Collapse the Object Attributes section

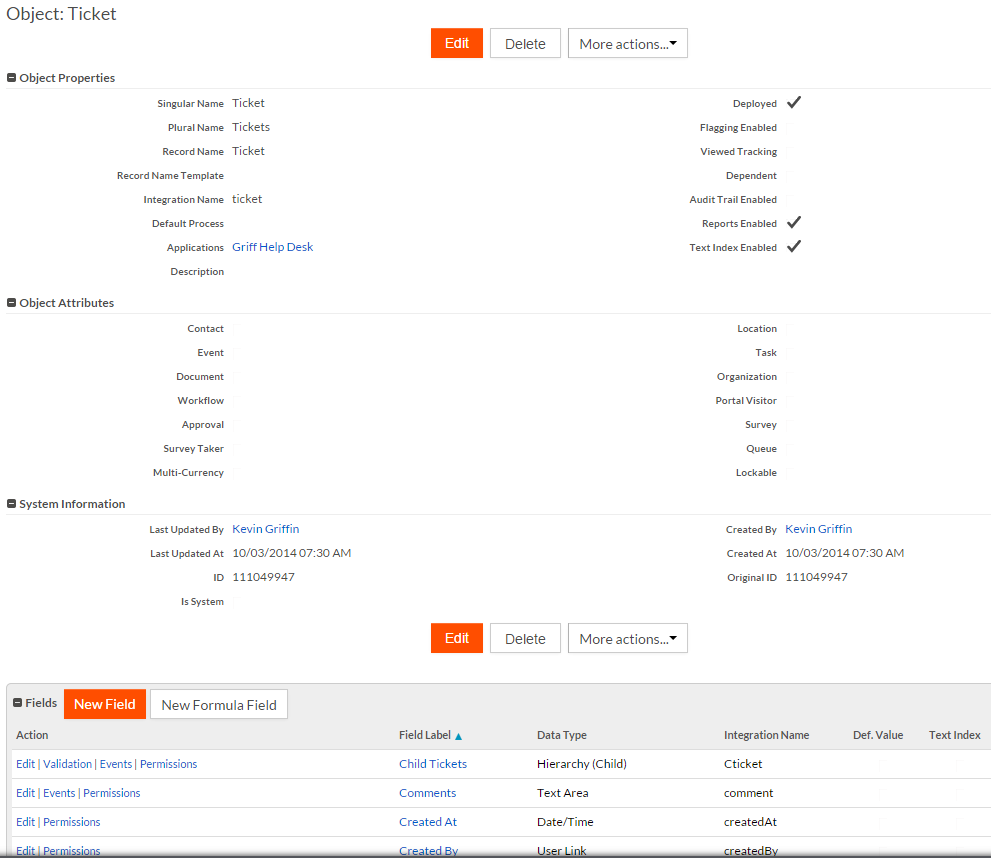(12, 303)
